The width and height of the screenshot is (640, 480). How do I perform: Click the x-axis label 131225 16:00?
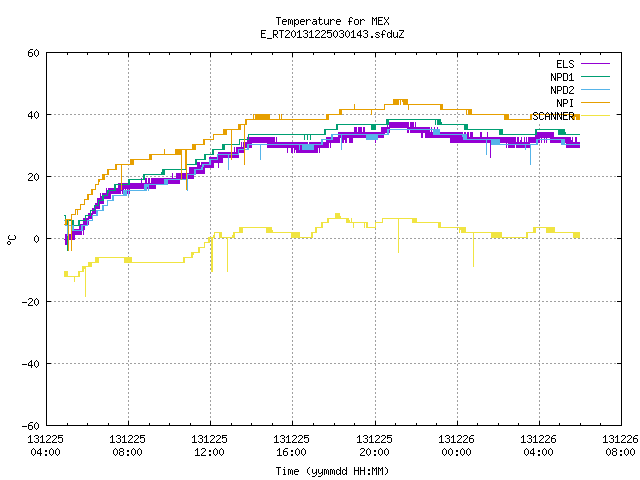point(291,446)
